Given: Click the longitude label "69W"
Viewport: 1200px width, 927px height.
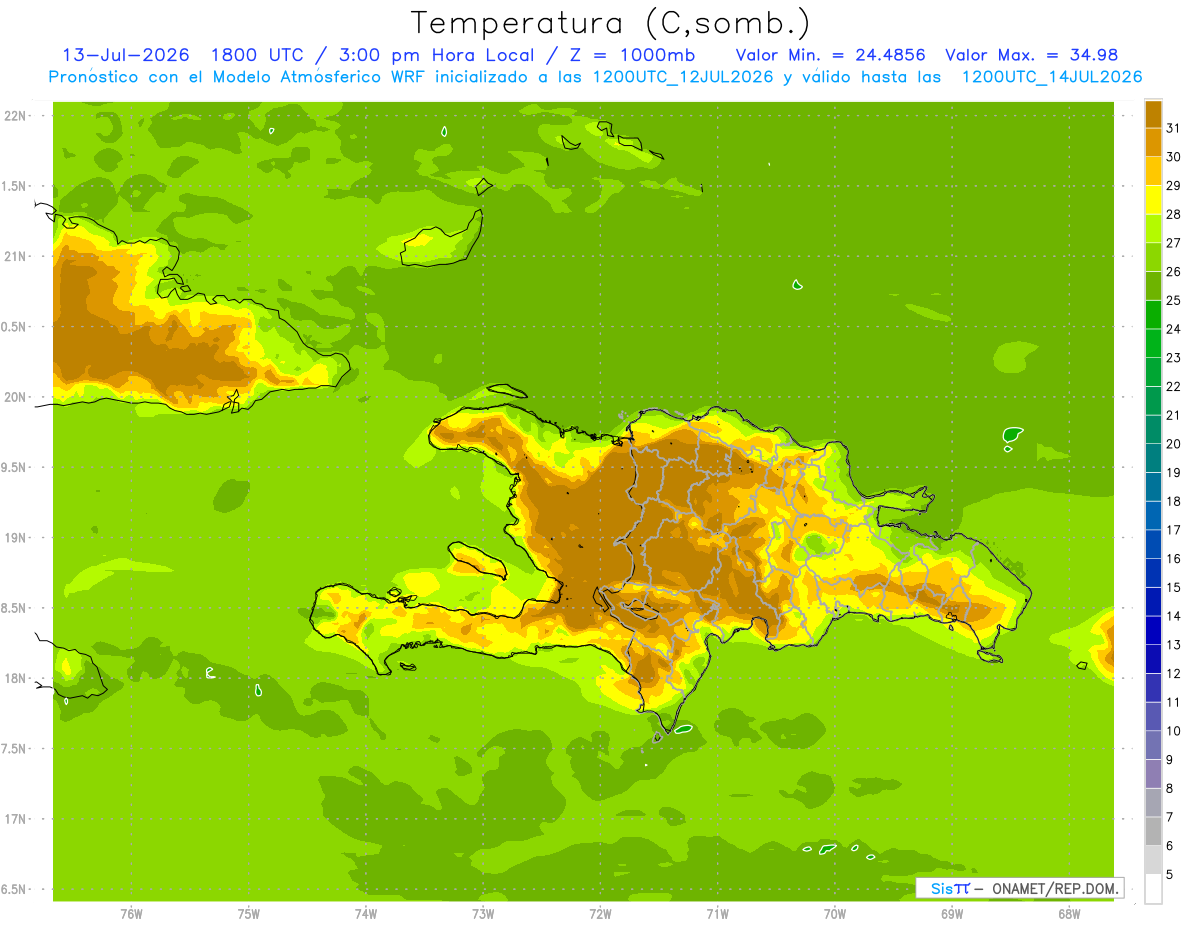Looking at the screenshot, I should pos(952,915).
